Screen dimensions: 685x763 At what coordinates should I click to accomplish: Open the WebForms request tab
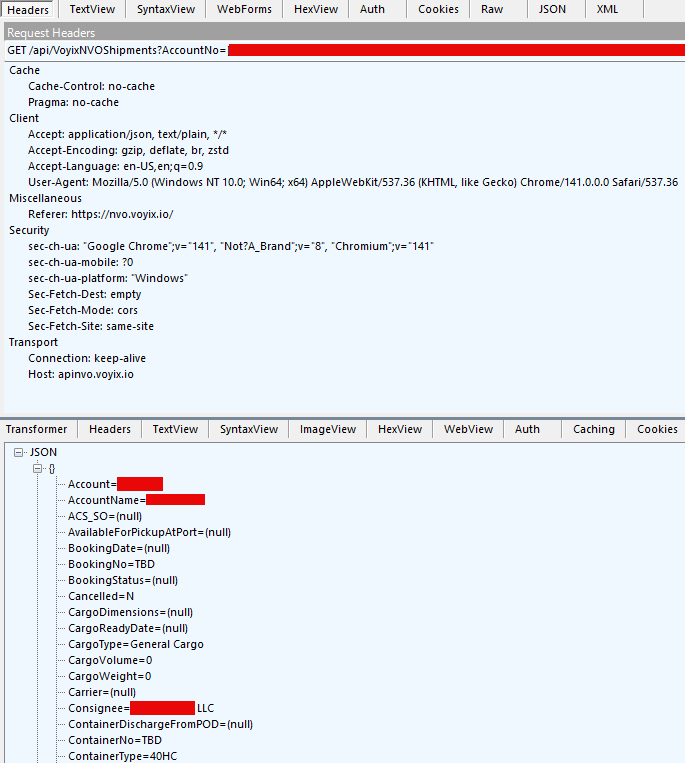click(244, 9)
